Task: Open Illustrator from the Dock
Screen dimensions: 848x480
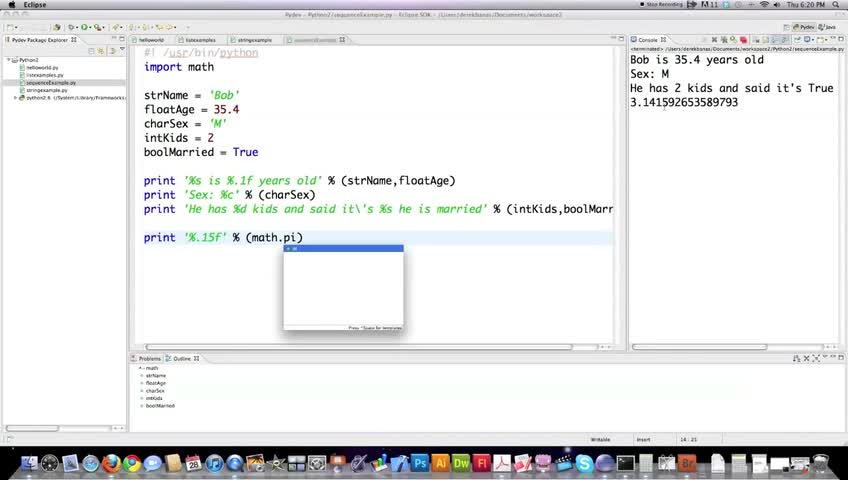Action: (441, 463)
